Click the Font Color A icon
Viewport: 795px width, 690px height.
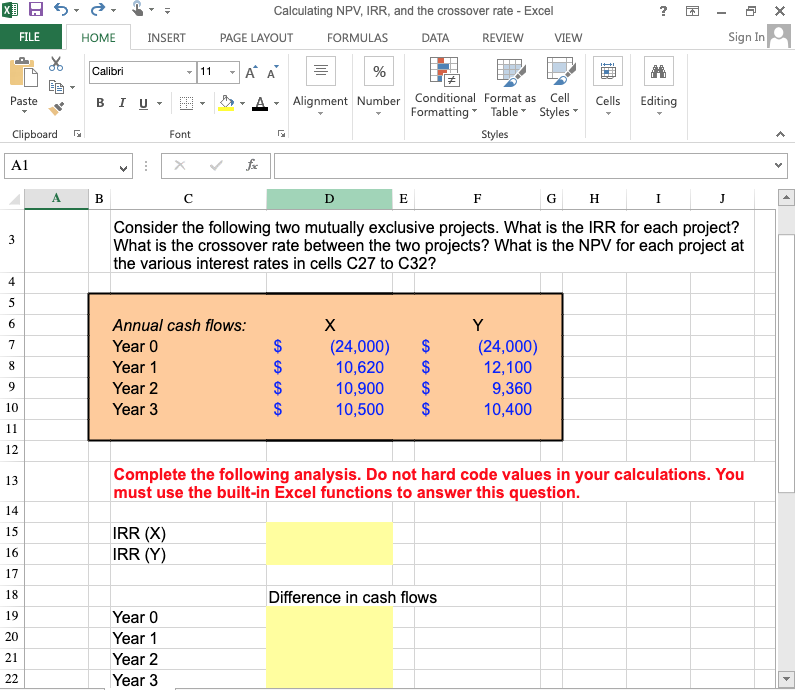[260, 103]
